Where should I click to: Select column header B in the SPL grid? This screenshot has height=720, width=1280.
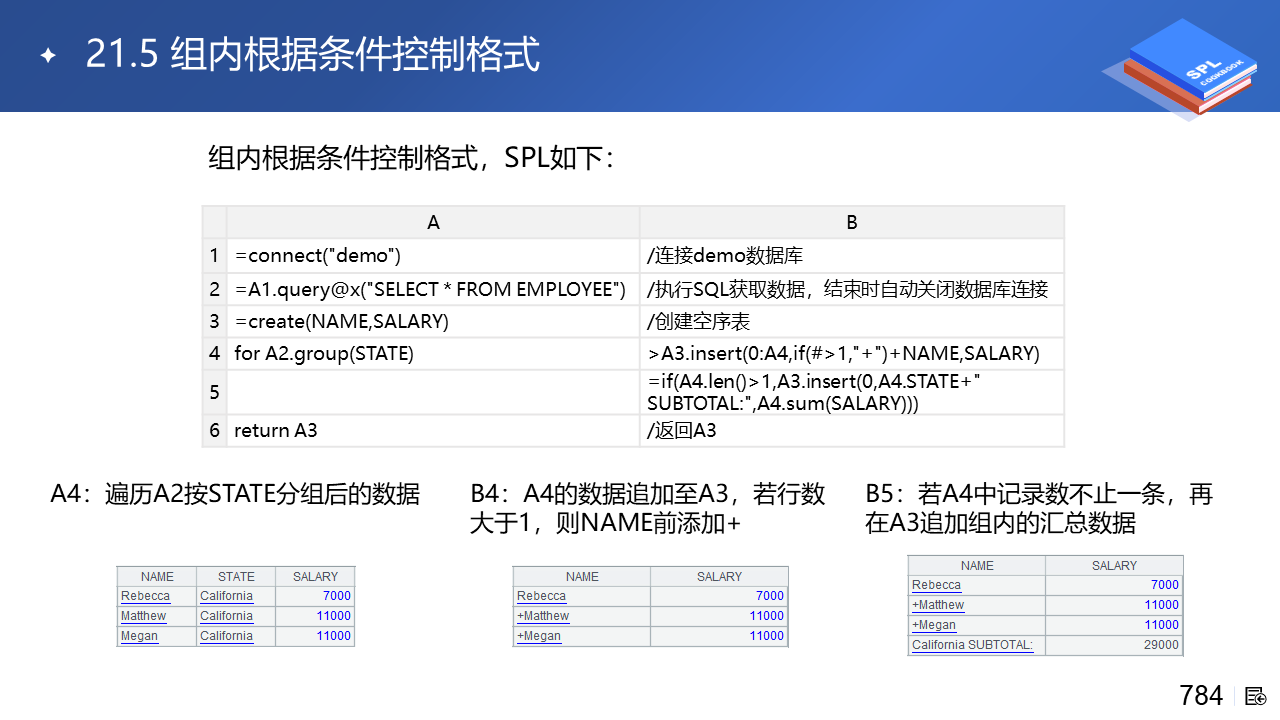(x=852, y=222)
